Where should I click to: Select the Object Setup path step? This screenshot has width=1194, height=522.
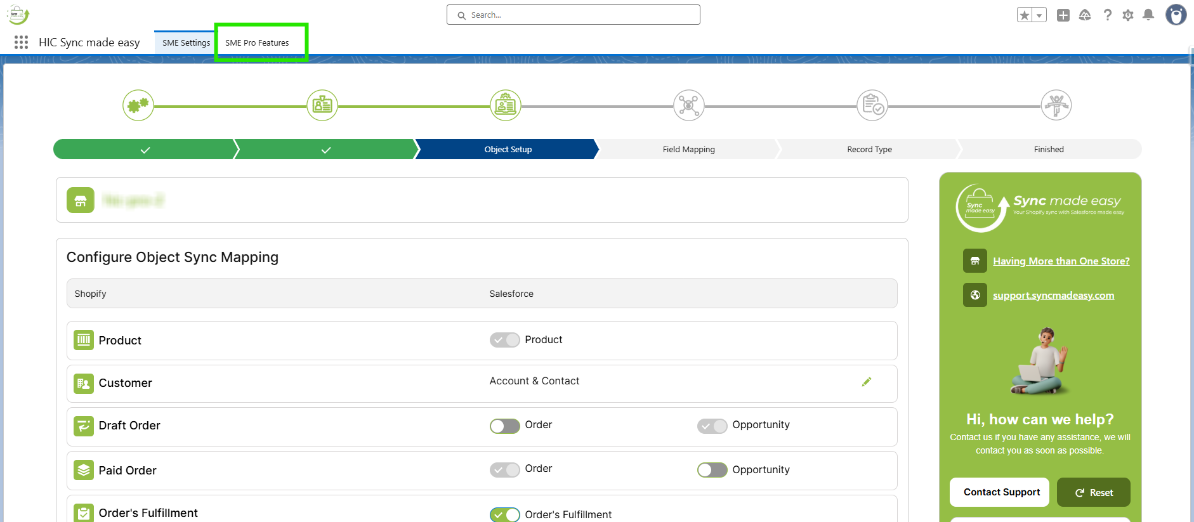tap(507, 149)
